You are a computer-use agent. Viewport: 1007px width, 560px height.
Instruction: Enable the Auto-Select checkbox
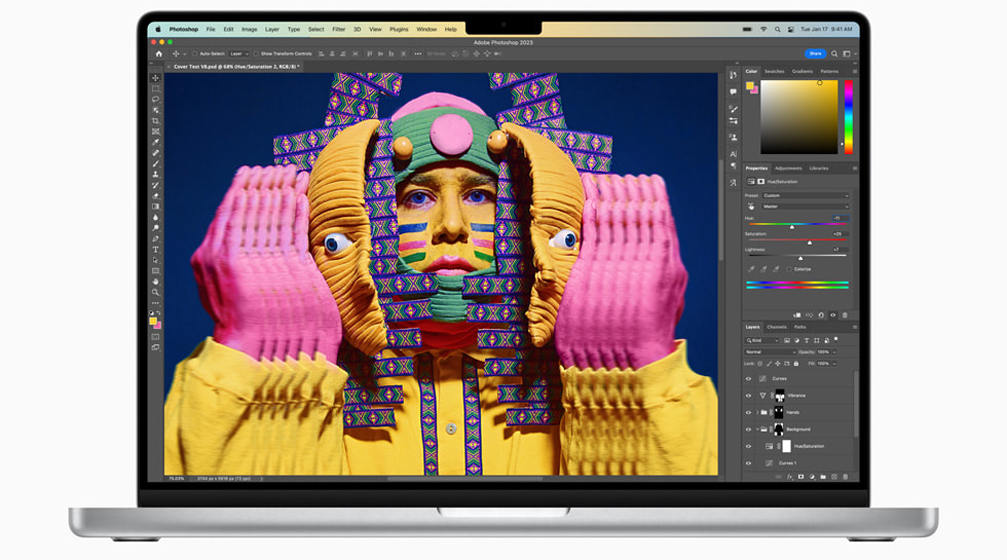[x=195, y=54]
